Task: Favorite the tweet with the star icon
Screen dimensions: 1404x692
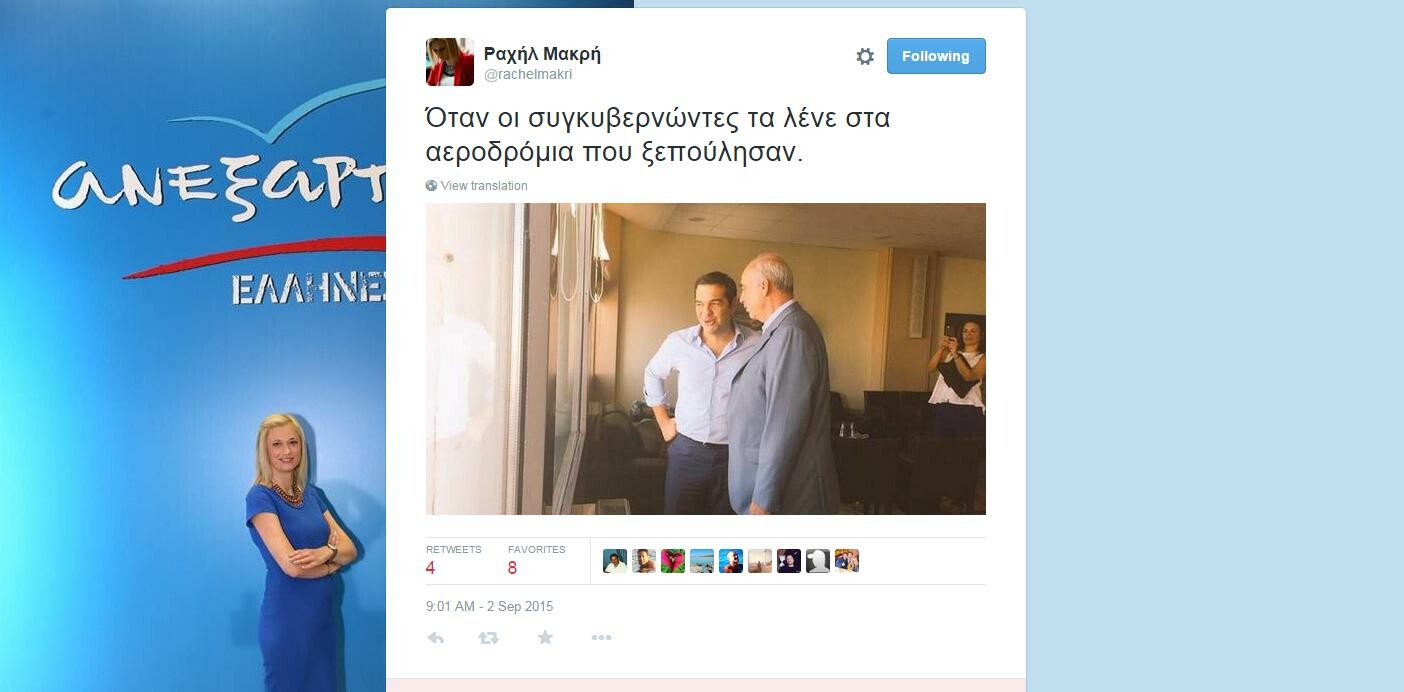Action: tap(545, 637)
